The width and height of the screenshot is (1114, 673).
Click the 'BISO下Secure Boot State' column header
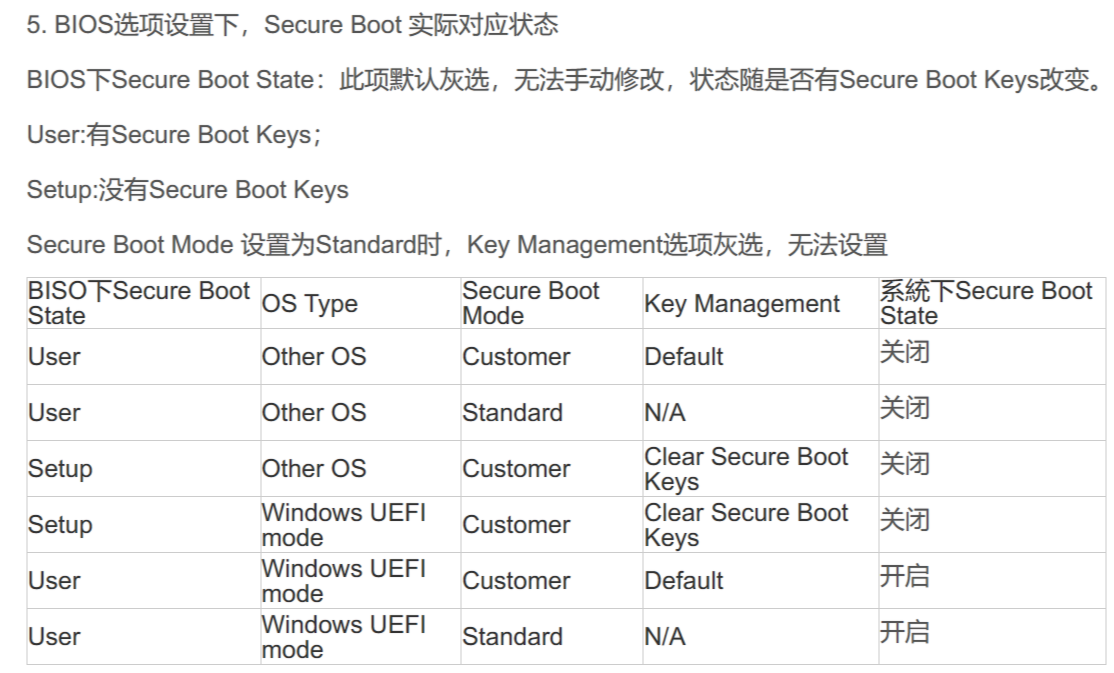pos(139,303)
